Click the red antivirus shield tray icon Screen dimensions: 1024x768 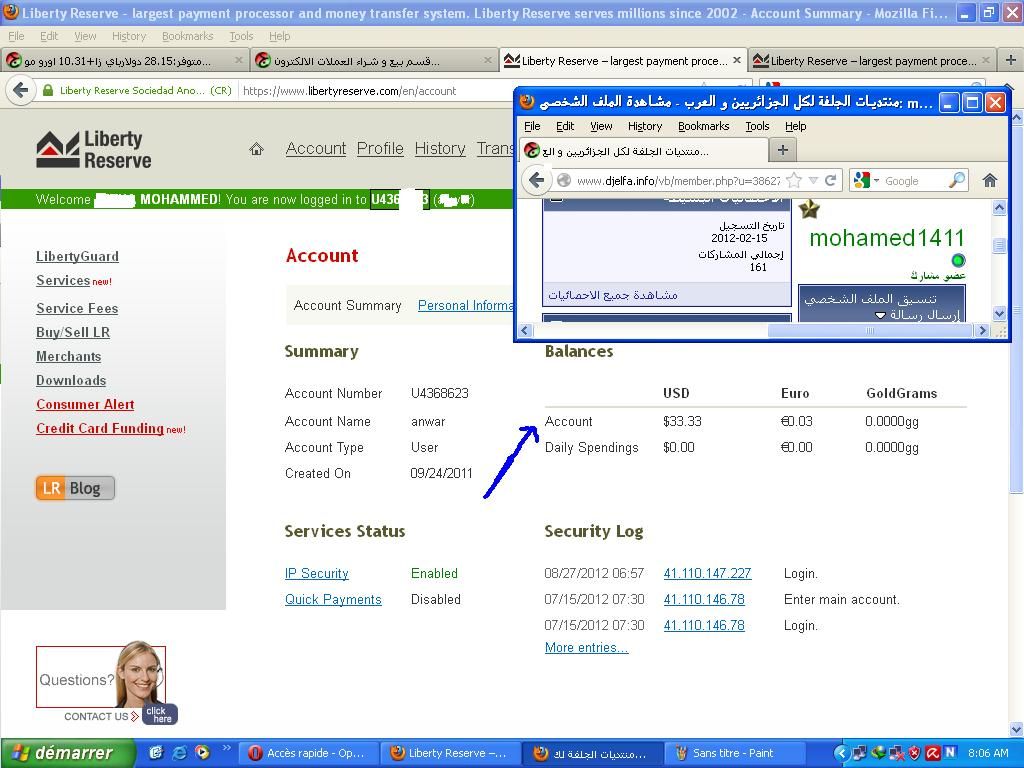click(x=914, y=753)
